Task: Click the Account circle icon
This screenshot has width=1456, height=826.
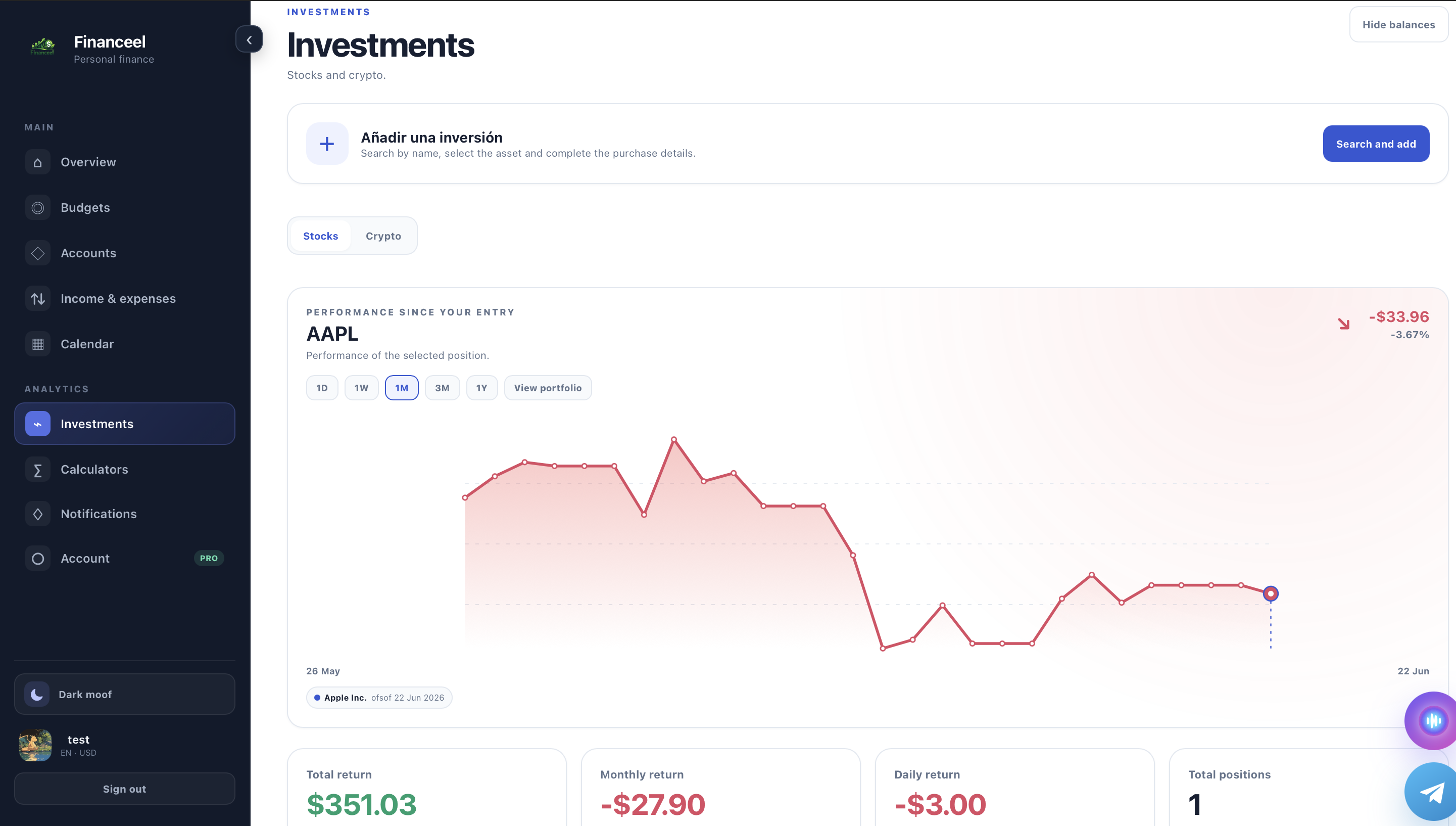Action: click(37, 558)
